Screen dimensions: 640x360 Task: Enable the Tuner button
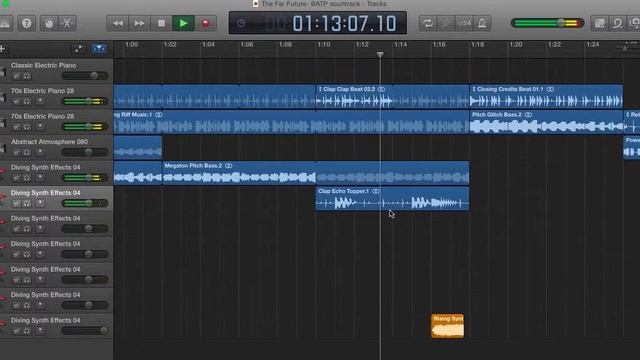pyautogui.click(x=446, y=23)
